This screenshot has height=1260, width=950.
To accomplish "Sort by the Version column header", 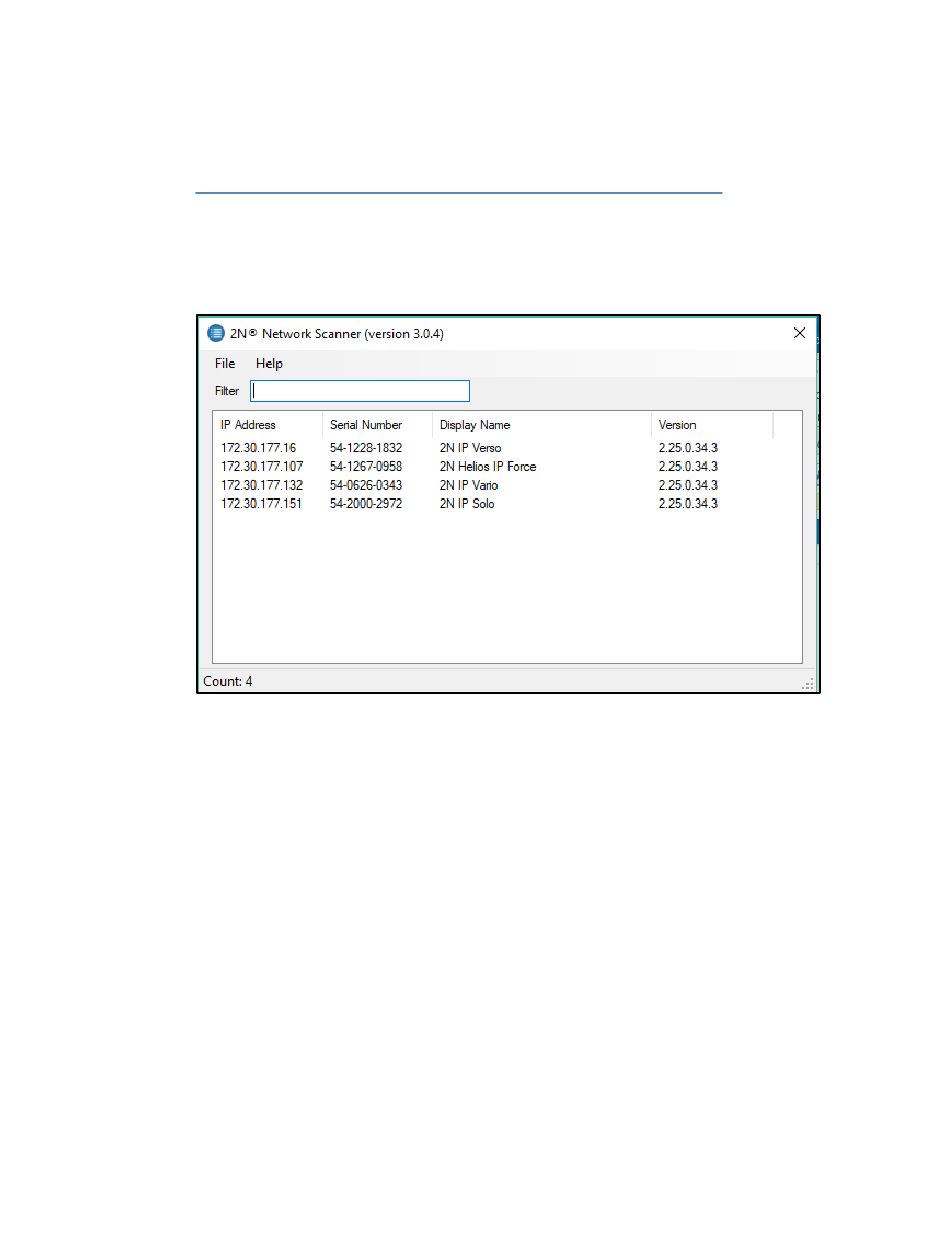I will coord(678,425).
